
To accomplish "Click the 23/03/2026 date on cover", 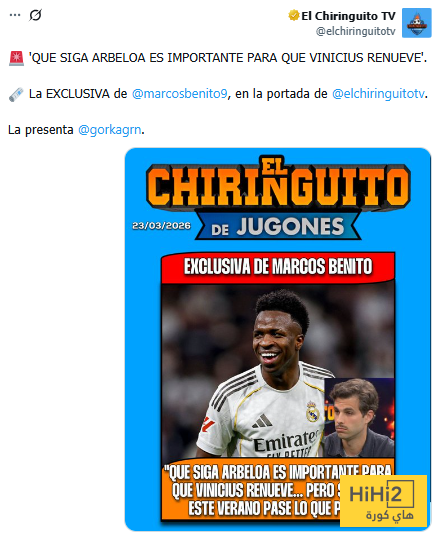I will click(161, 225).
